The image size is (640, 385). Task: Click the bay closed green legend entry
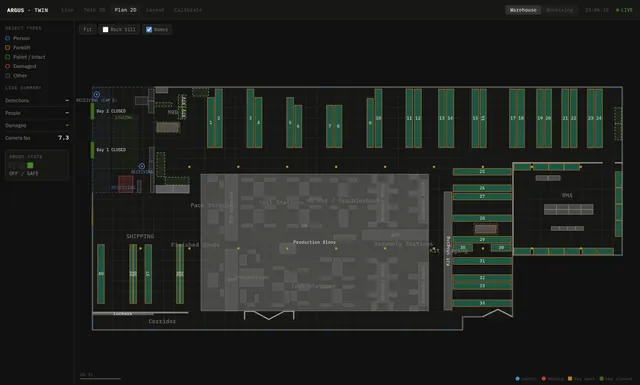[x=616, y=379]
